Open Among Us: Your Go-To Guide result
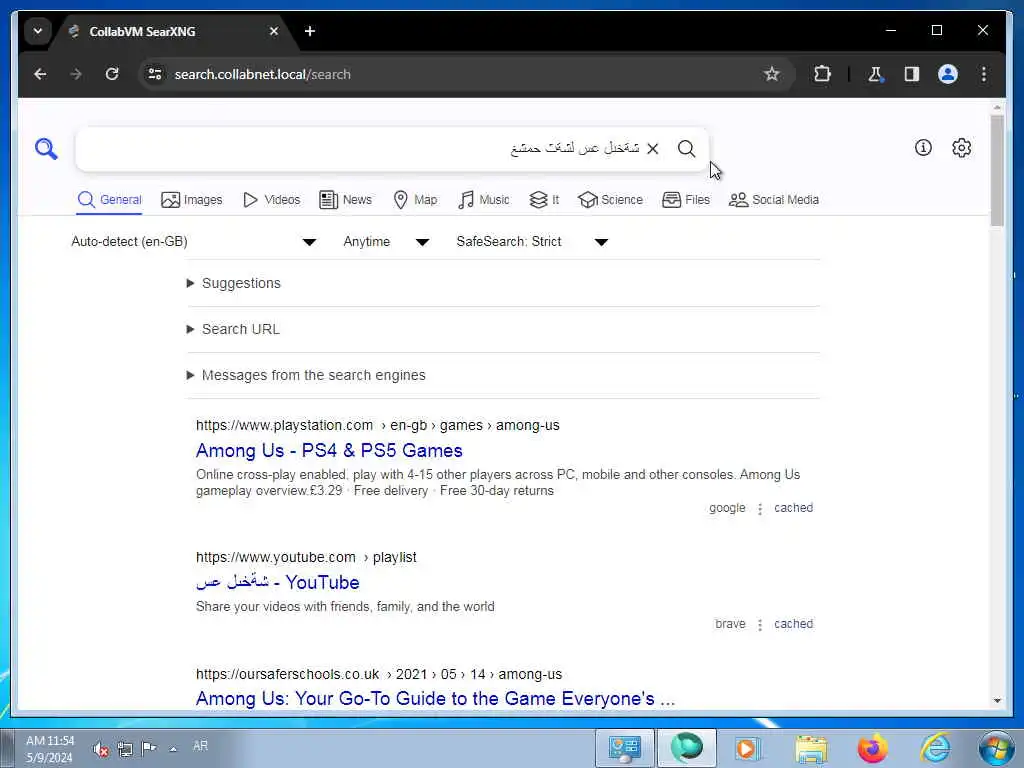Viewport: 1024px width, 768px height. (x=435, y=699)
